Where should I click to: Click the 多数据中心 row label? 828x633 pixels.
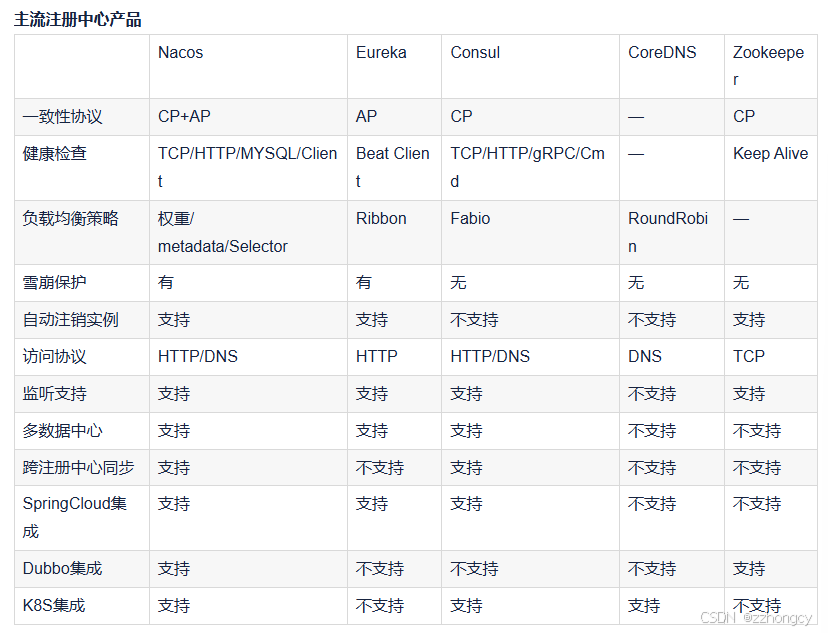click(x=62, y=430)
